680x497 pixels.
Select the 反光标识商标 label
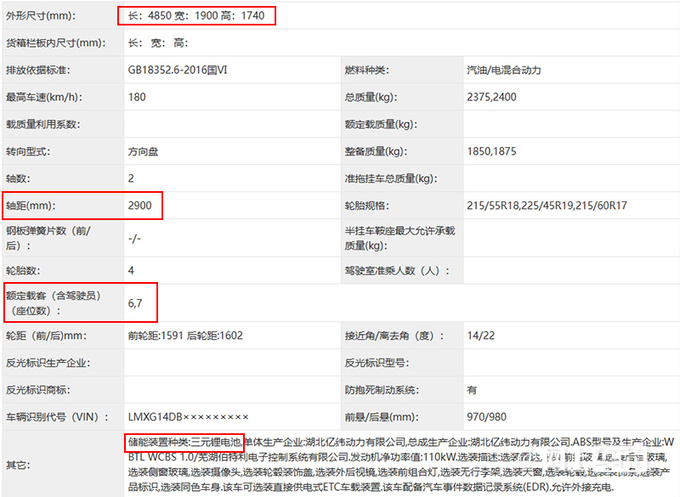pos(38,390)
